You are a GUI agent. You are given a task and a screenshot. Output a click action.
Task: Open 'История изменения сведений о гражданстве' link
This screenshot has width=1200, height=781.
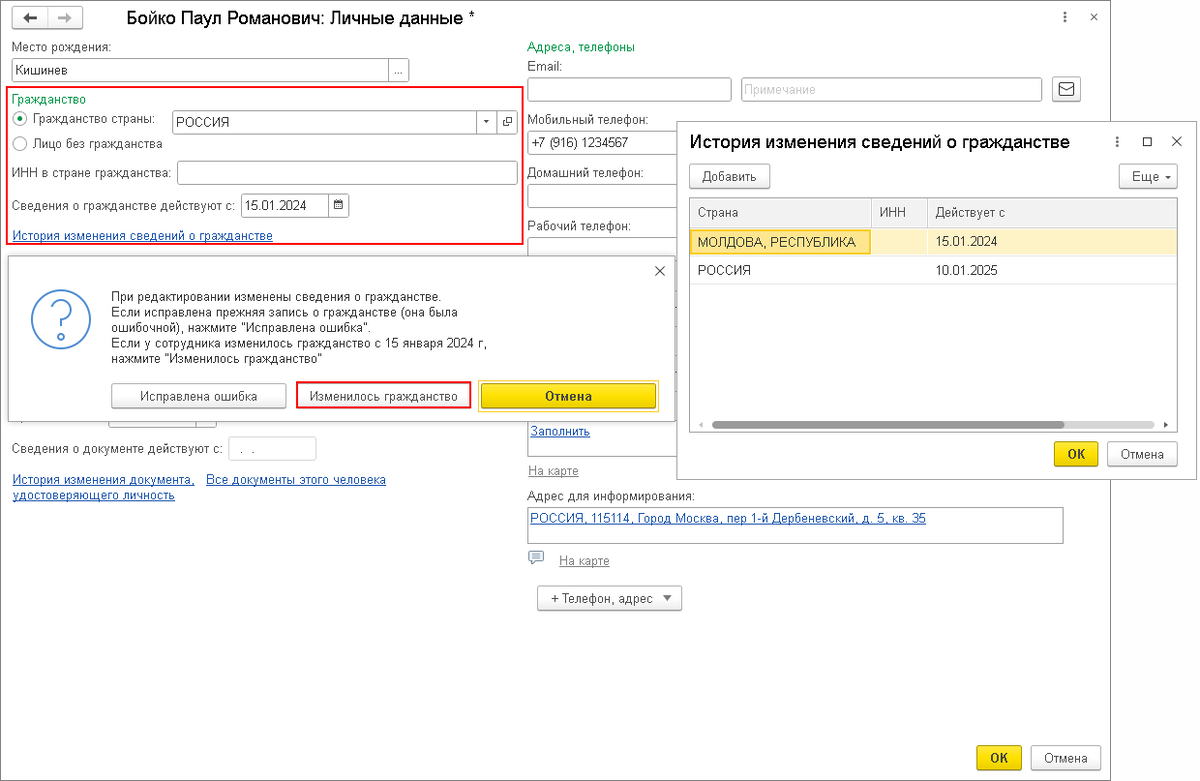142,236
